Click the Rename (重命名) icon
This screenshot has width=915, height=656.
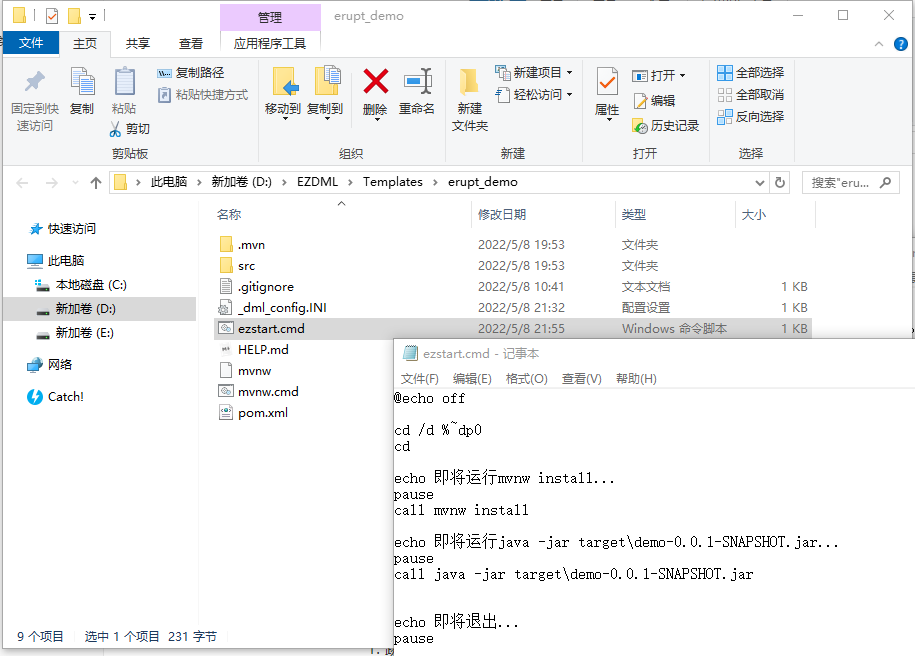click(418, 81)
